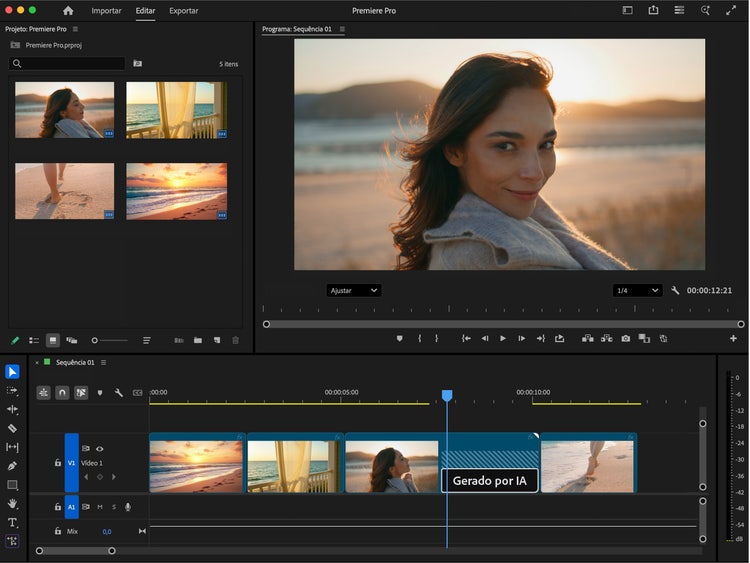Step forward one frame
This screenshot has width=750, height=563.
point(521,339)
